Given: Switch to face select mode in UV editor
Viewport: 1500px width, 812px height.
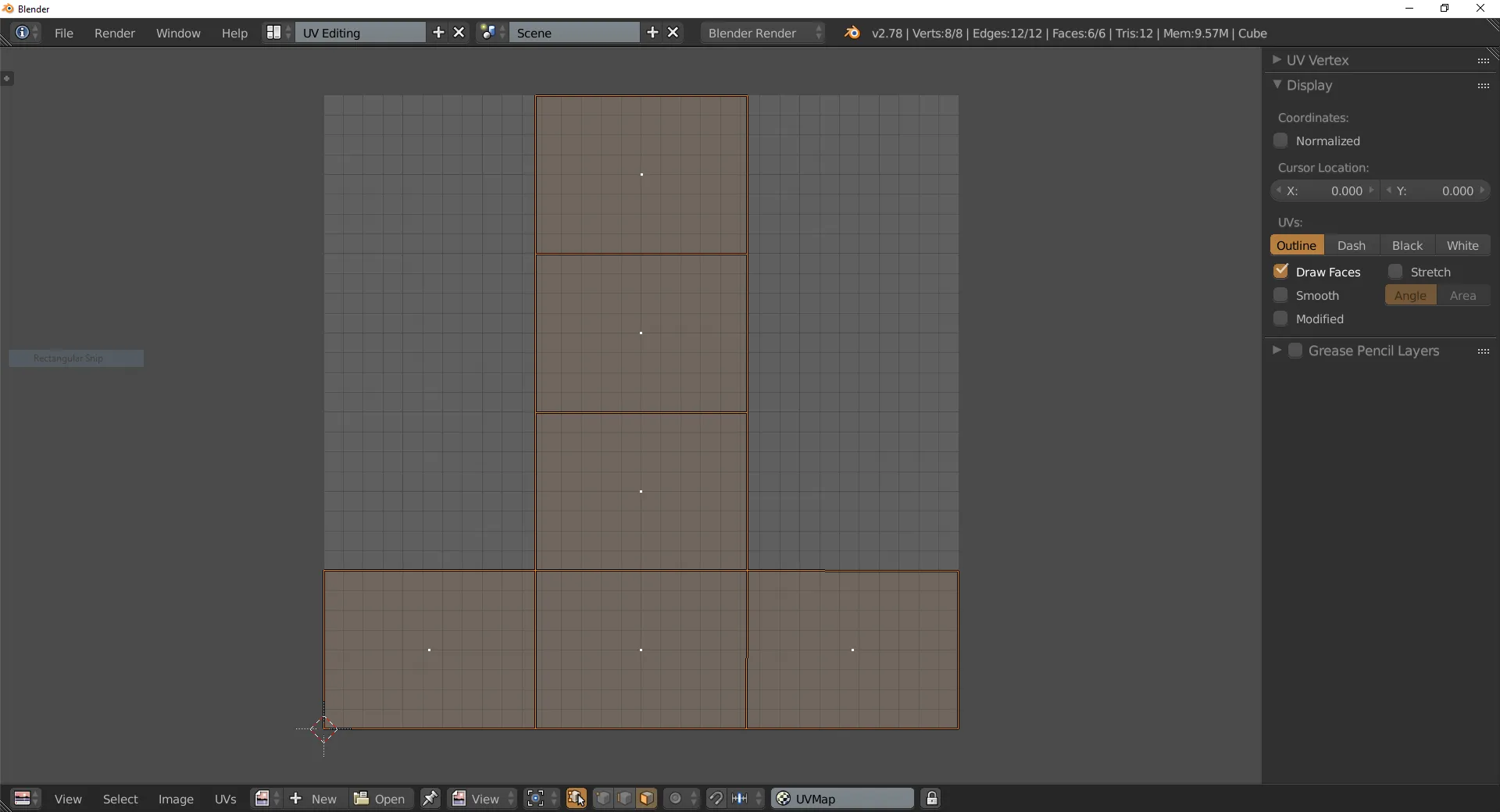Looking at the screenshot, I should 646,799.
